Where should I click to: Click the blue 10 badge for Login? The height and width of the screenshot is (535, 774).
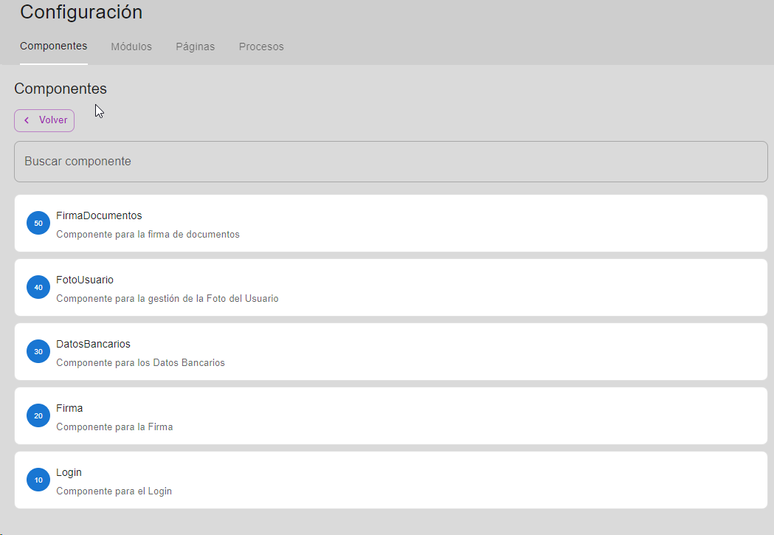click(x=38, y=480)
